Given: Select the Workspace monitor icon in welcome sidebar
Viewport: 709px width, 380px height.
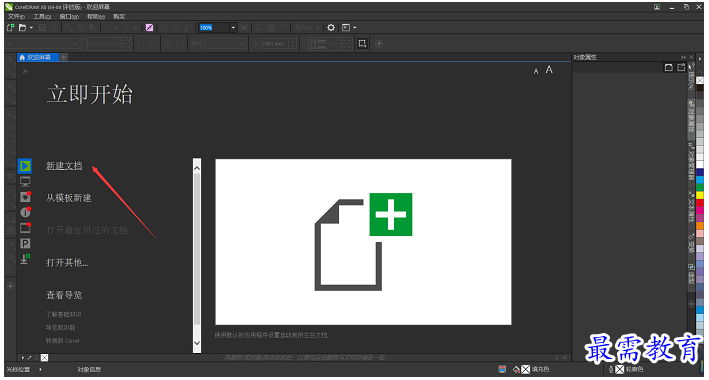Looking at the screenshot, I should coord(25,181).
